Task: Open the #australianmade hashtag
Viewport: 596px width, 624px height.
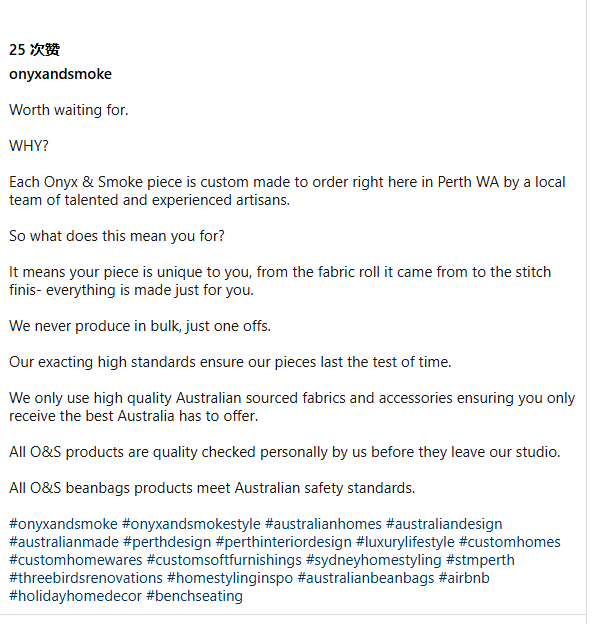Action: (x=64, y=542)
